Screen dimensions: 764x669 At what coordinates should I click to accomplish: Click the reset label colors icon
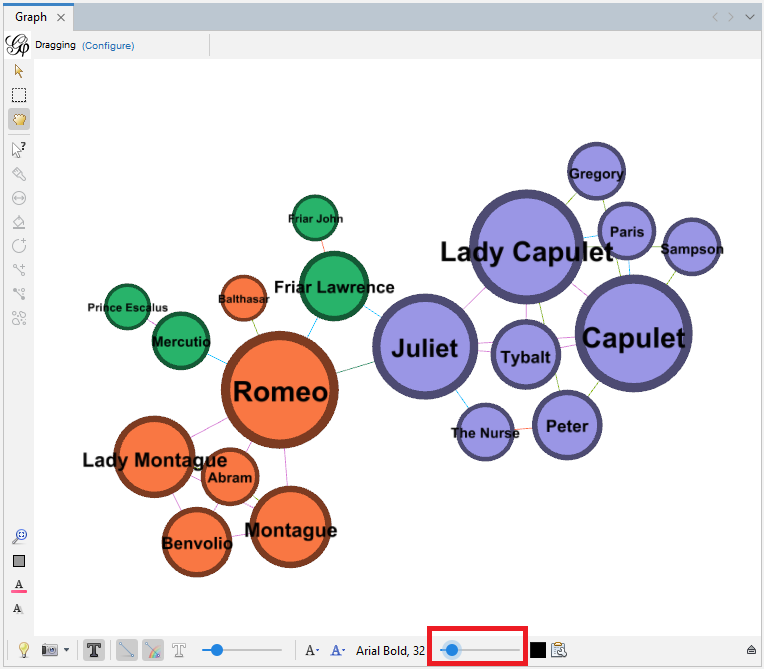click(19, 585)
